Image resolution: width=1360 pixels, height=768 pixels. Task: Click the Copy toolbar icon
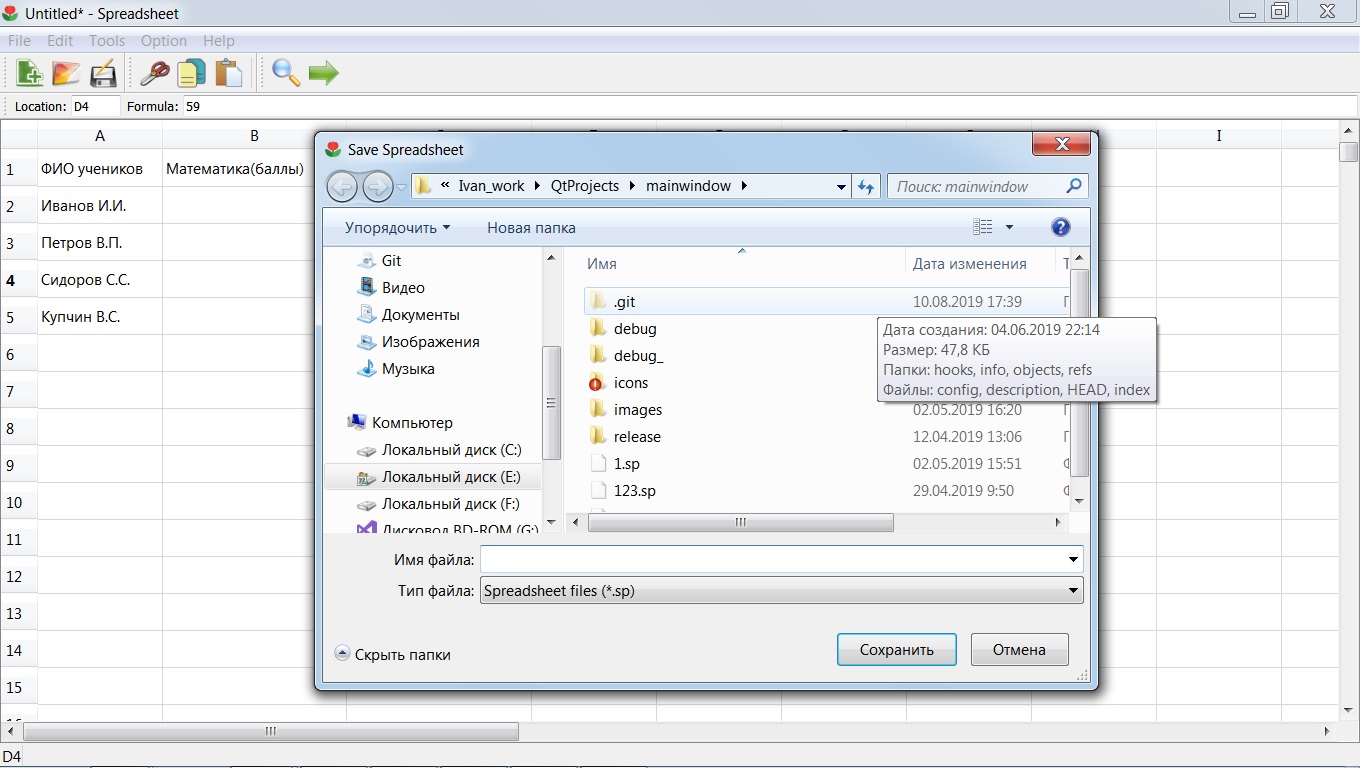pyautogui.click(x=191, y=73)
